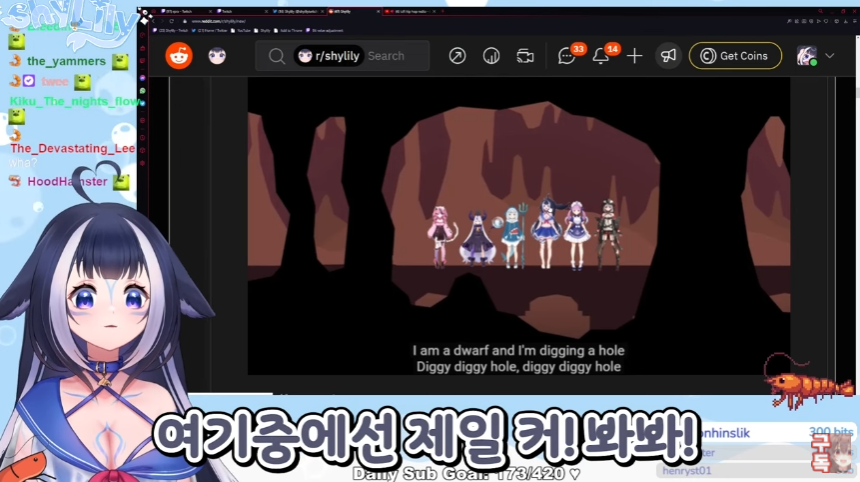
Task: Open Twitch icon in the Opera sidebar
Action: click(142, 60)
